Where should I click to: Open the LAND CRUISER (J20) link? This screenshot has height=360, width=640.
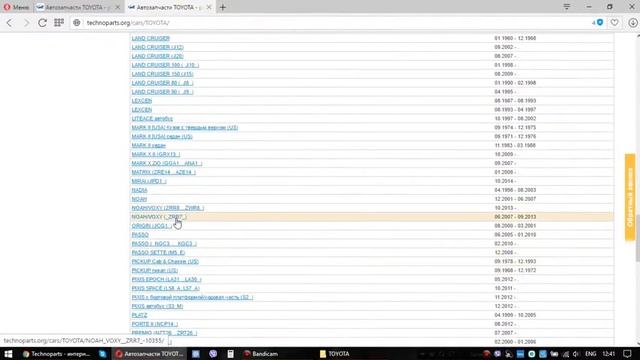point(158,56)
